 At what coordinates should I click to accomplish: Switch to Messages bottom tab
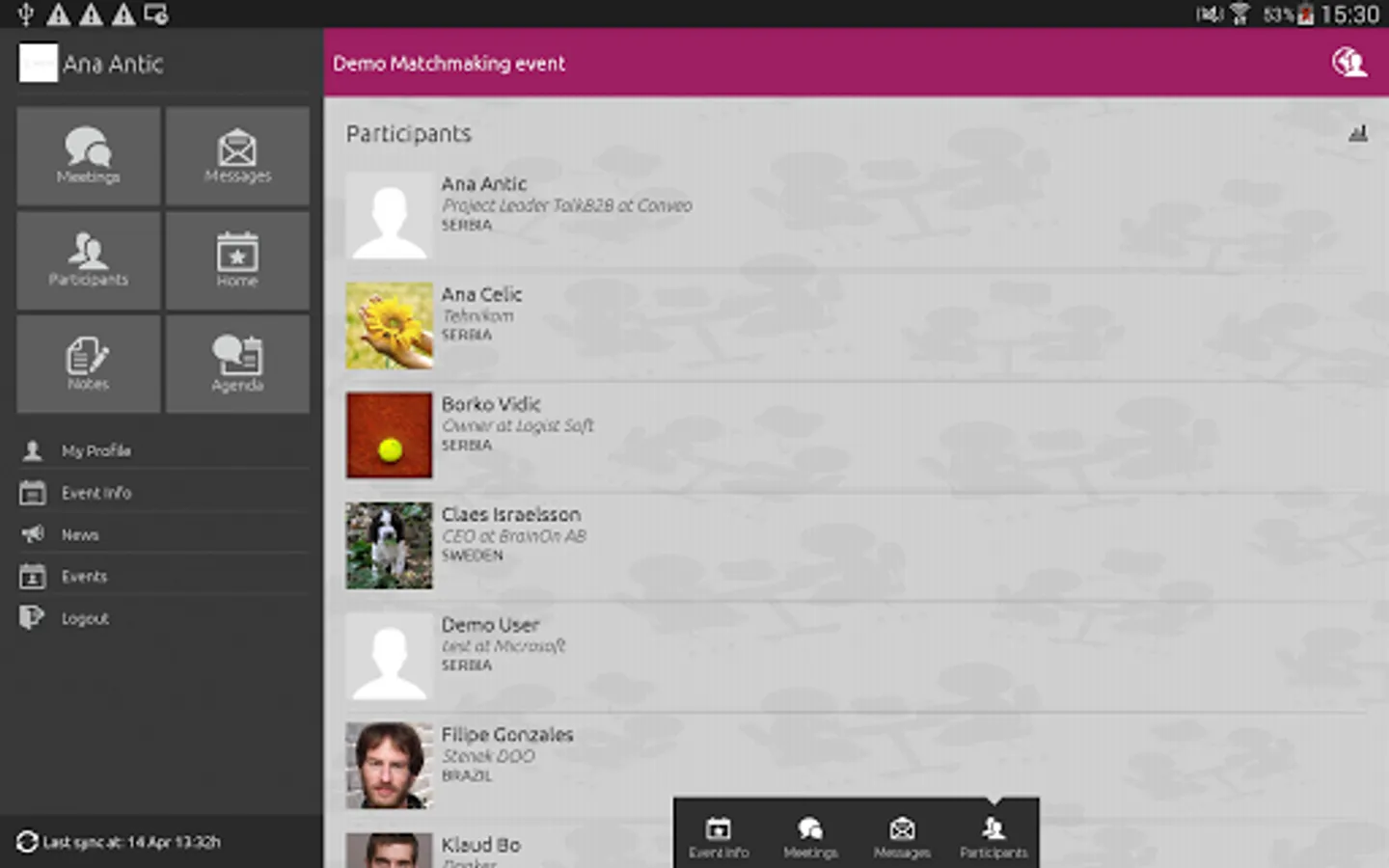(902, 837)
